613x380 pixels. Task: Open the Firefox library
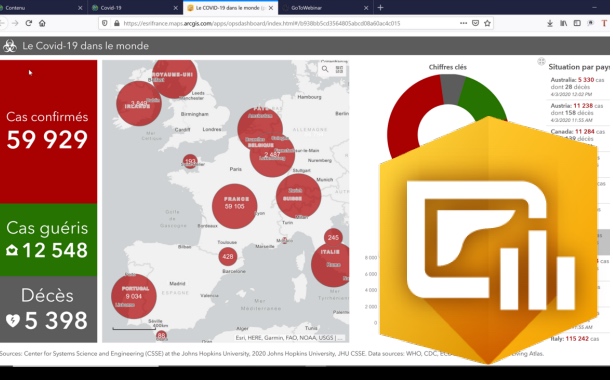(x=563, y=23)
